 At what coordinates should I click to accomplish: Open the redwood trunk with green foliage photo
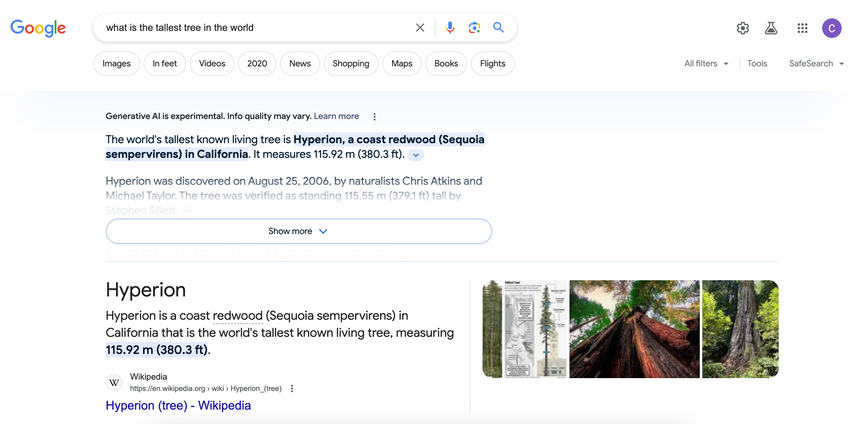(740, 329)
